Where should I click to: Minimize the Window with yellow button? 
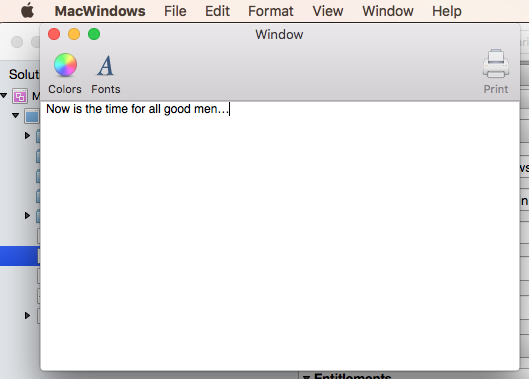point(74,34)
